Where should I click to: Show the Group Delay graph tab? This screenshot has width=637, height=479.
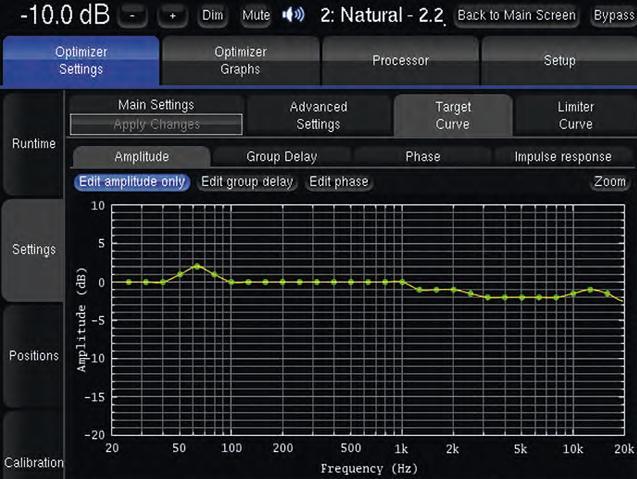click(x=282, y=156)
